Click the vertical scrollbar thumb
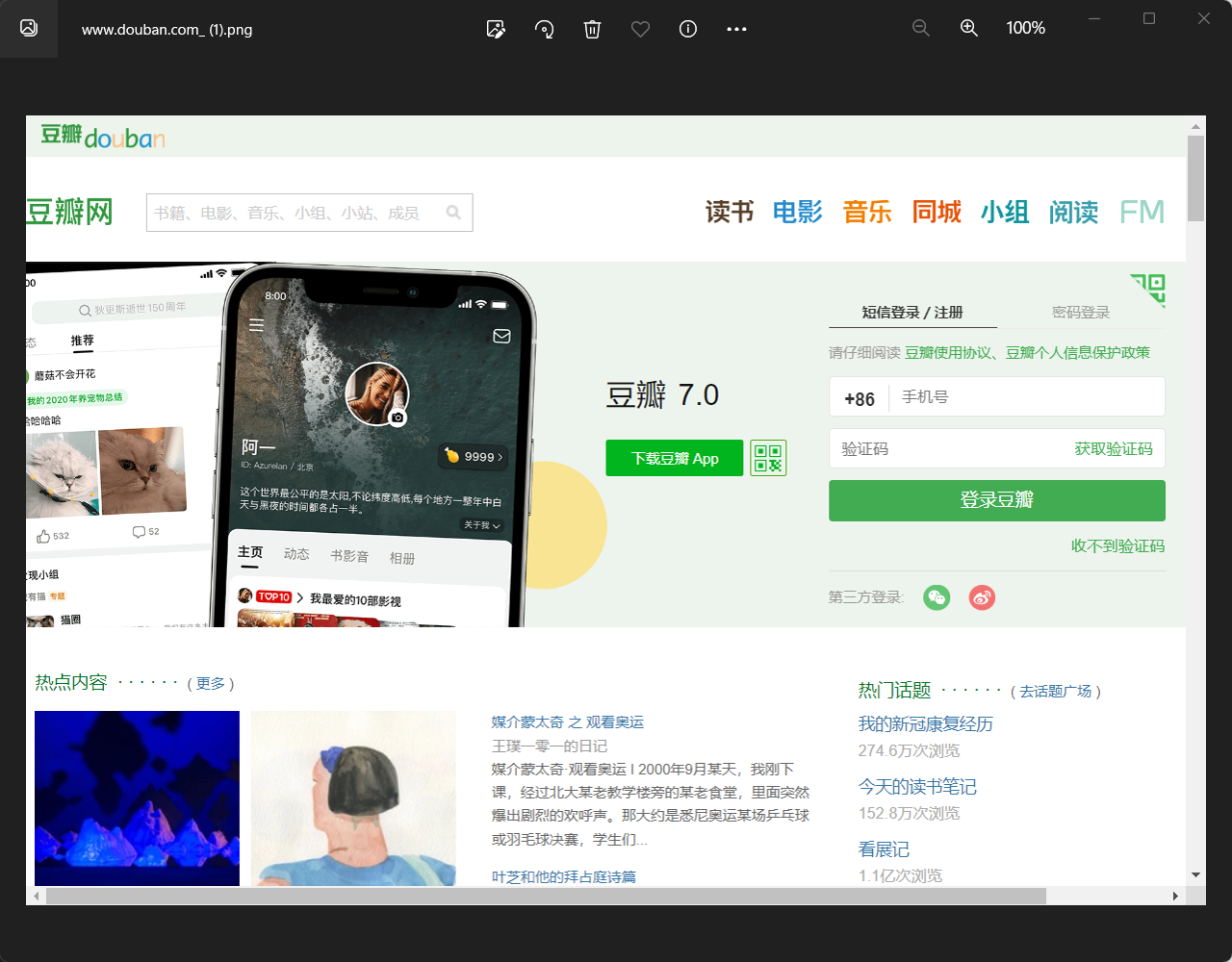The height and width of the screenshot is (962, 1232). (x=1196, y=178)
